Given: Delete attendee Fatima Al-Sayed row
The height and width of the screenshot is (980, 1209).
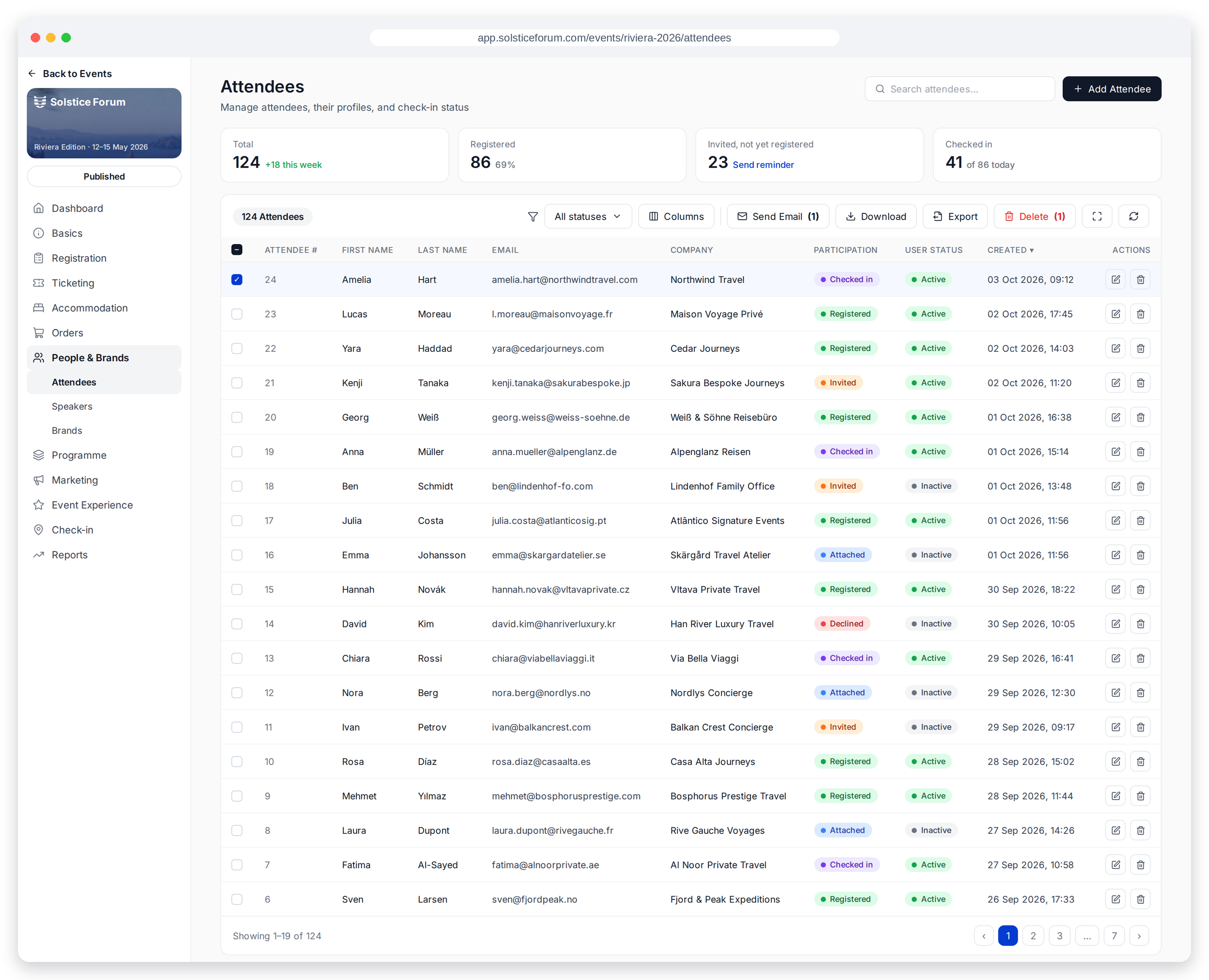Looking at the screenshot, I should tap(1140, 865).
